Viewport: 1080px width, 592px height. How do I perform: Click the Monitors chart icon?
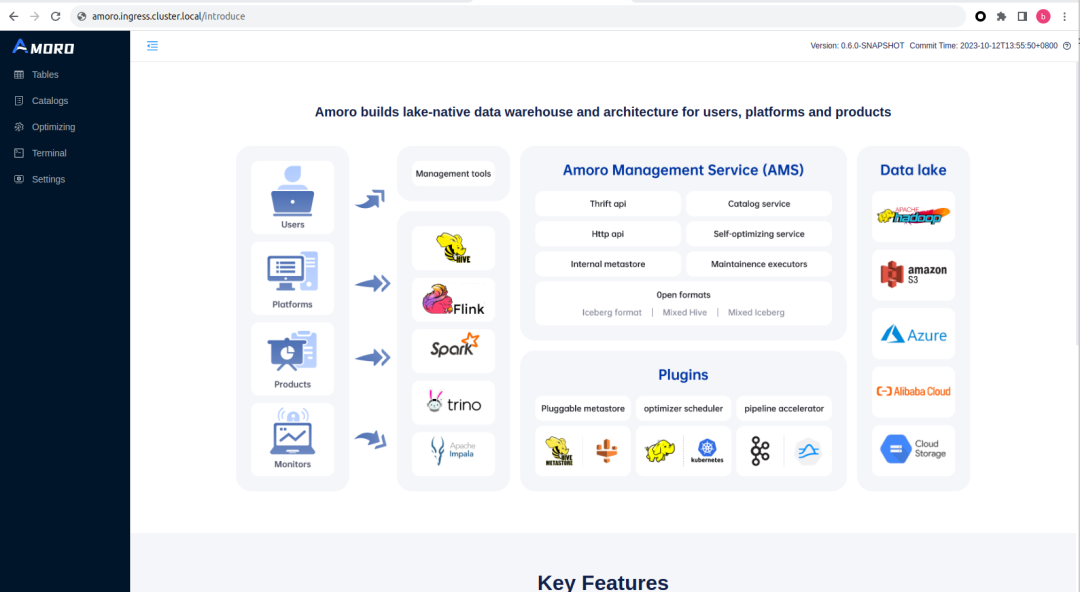pyautogui.click(x=293, y=431)
